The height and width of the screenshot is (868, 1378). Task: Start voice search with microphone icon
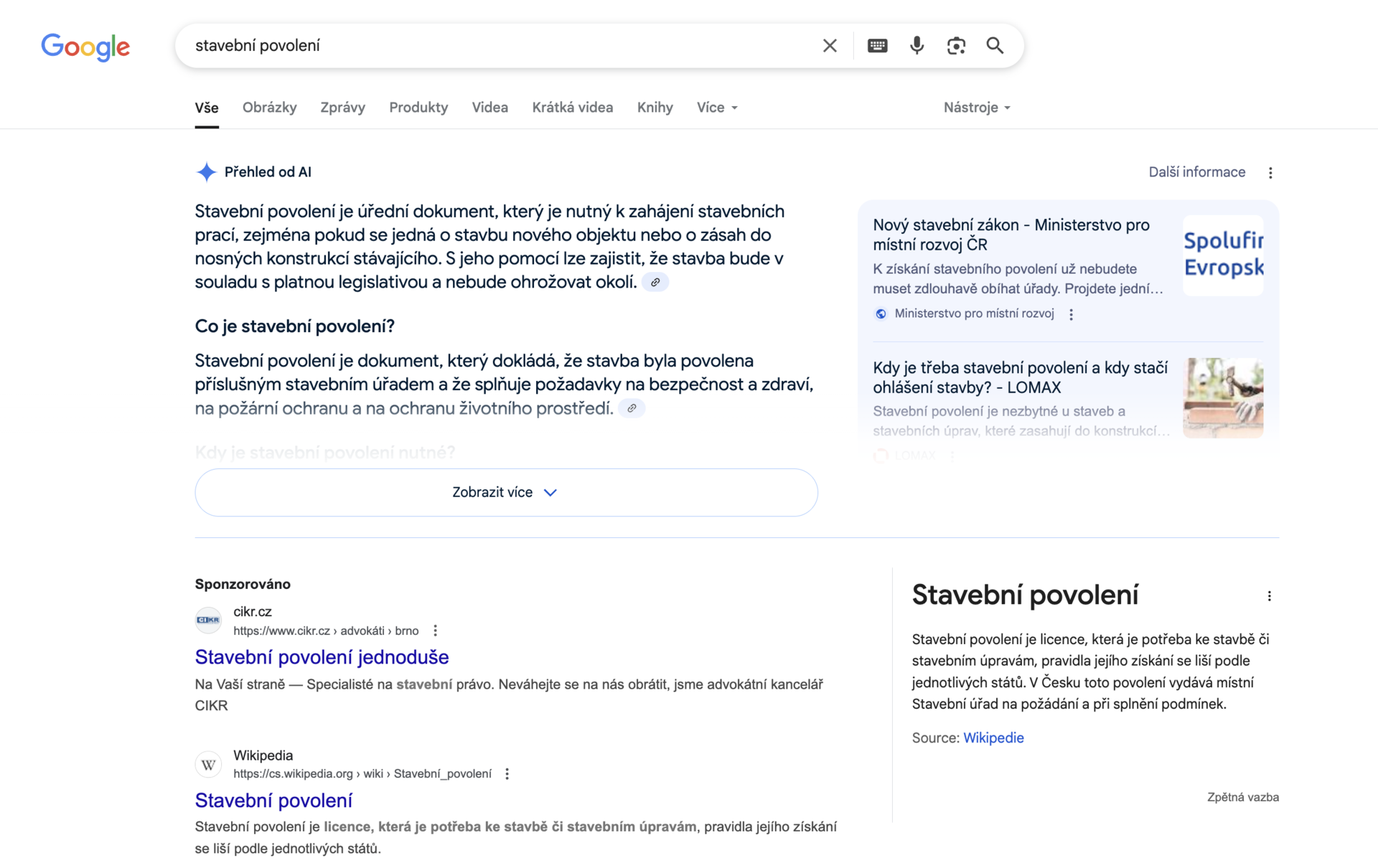[917, 46]
